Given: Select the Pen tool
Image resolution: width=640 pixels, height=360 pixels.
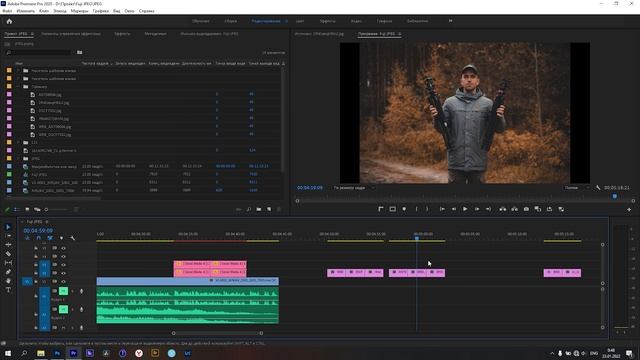Looking at the screenshot, I should click(x=8, y=272).
